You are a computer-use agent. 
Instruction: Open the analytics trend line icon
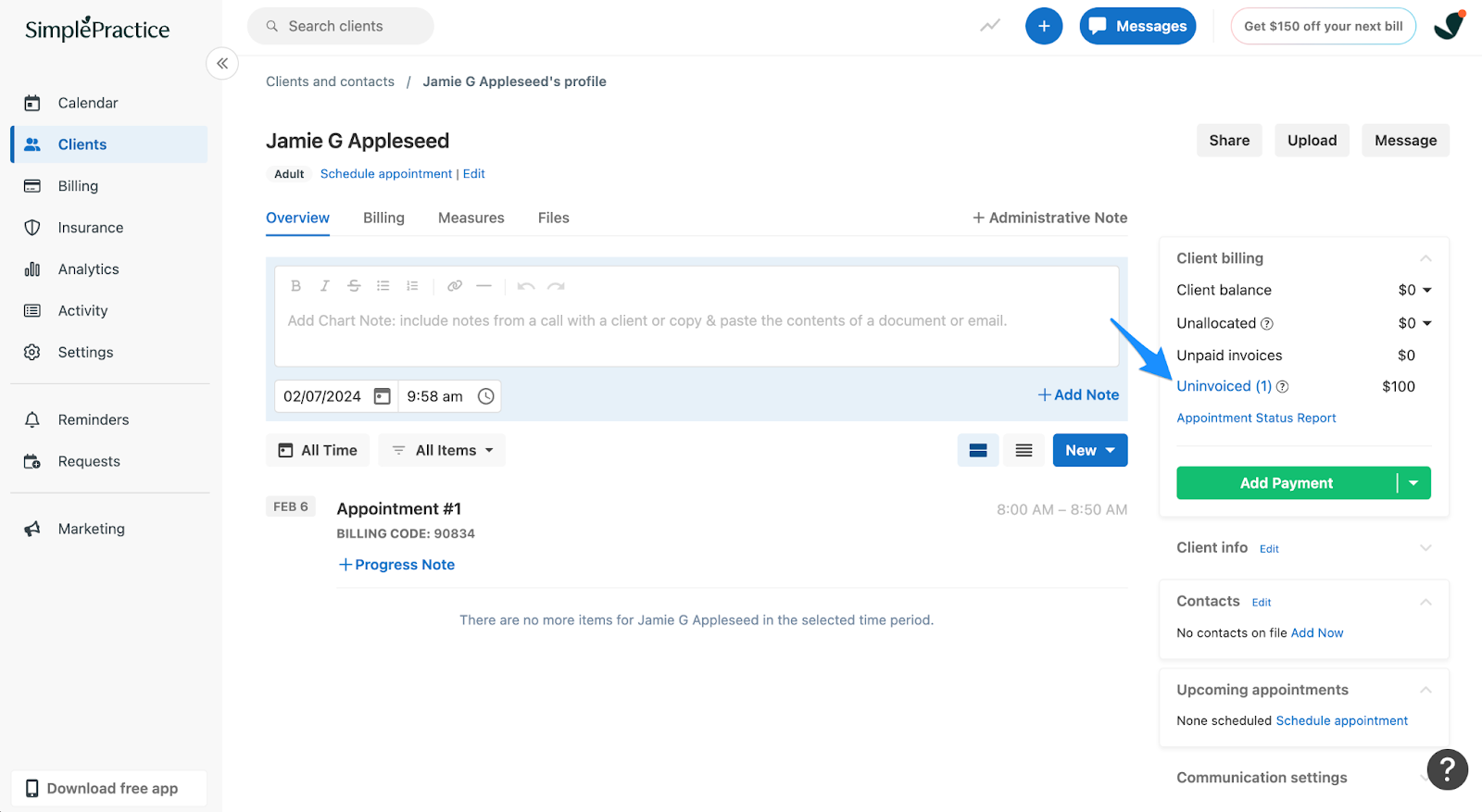click(990, 26)
